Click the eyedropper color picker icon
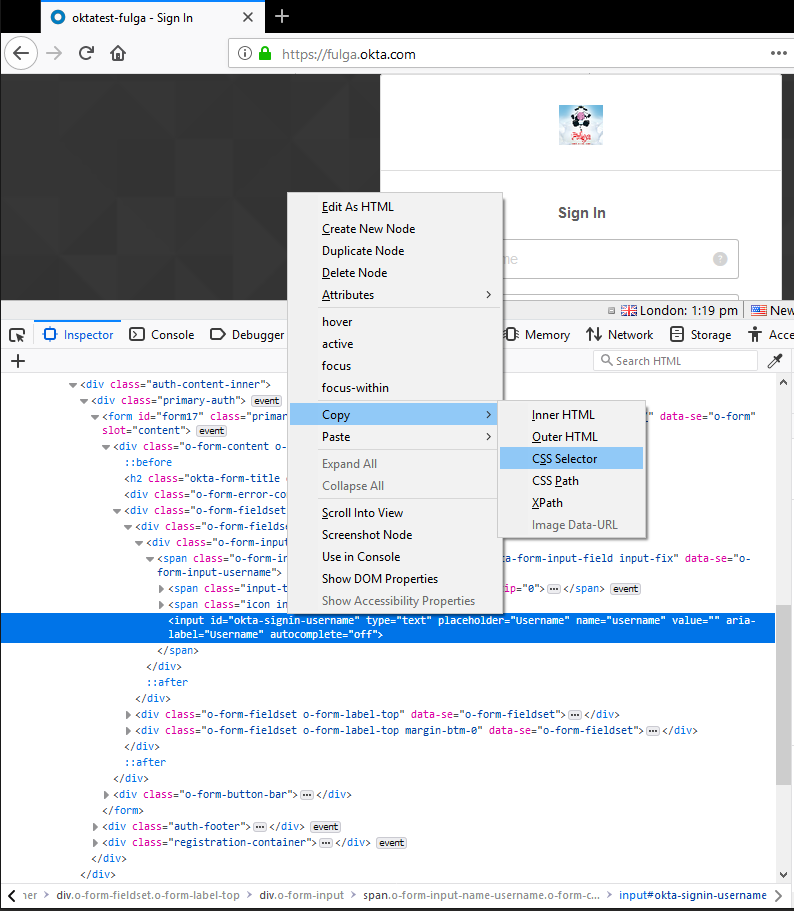The width and height of the screenshot is (794, 911). (774, 361)
